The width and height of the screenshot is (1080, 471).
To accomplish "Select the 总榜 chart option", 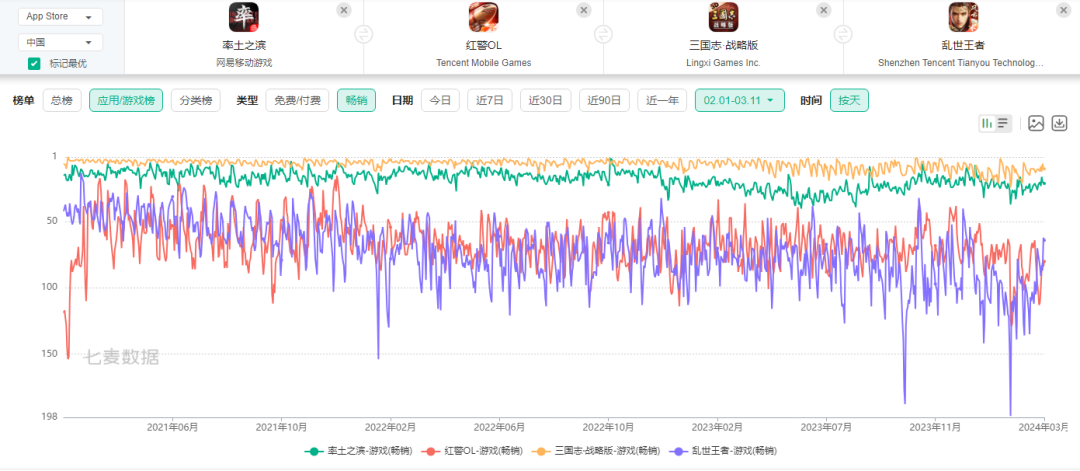I will tap(62, 101).
